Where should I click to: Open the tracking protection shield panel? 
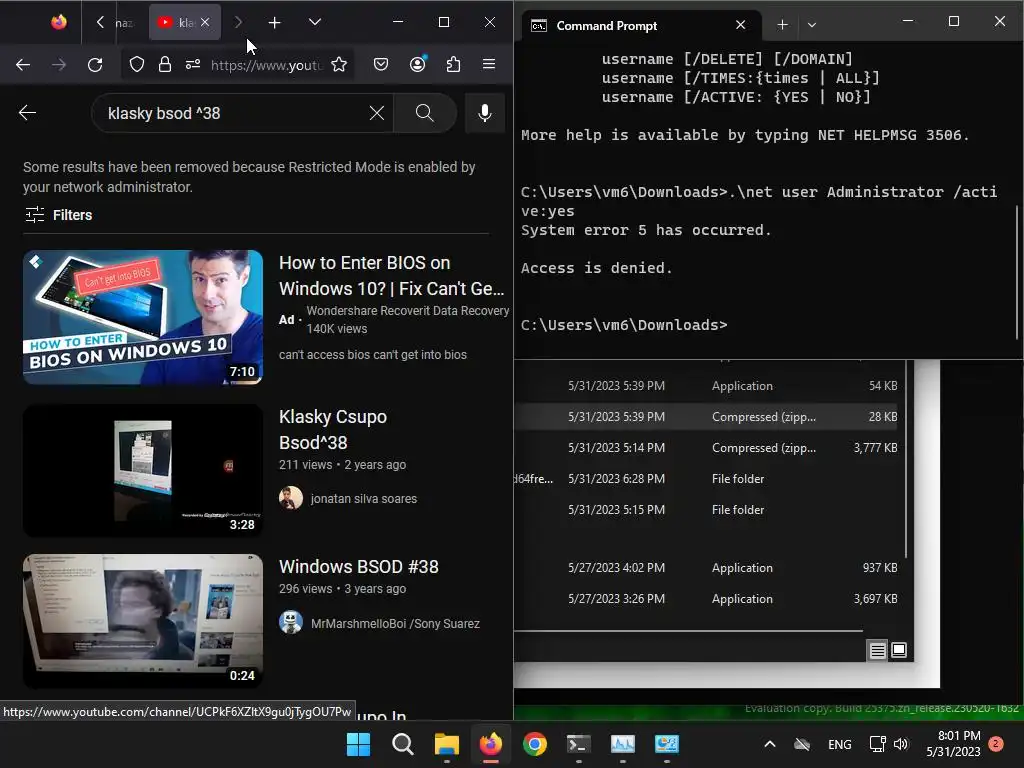(x=136, y=64)
